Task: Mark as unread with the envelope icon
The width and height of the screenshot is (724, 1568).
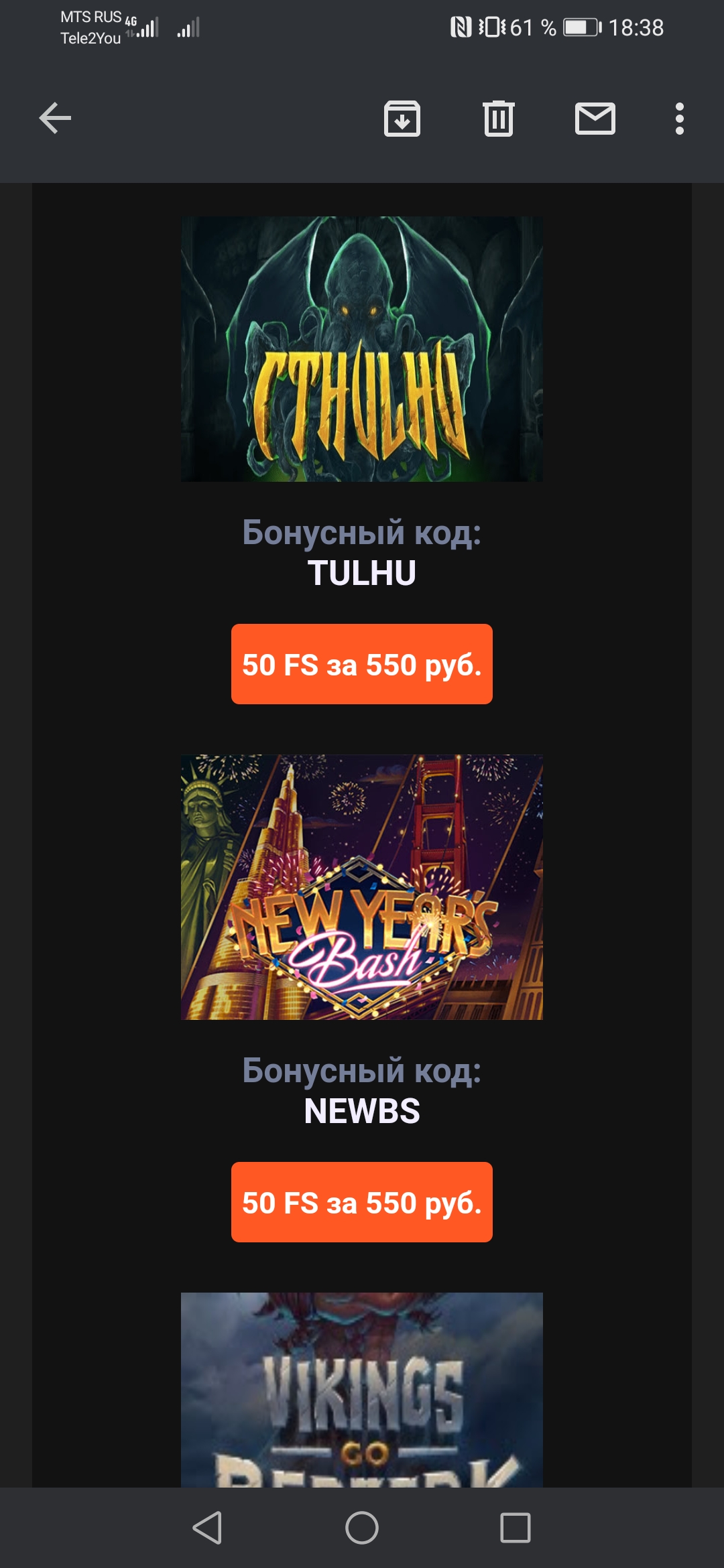Action: coord(595,119)
